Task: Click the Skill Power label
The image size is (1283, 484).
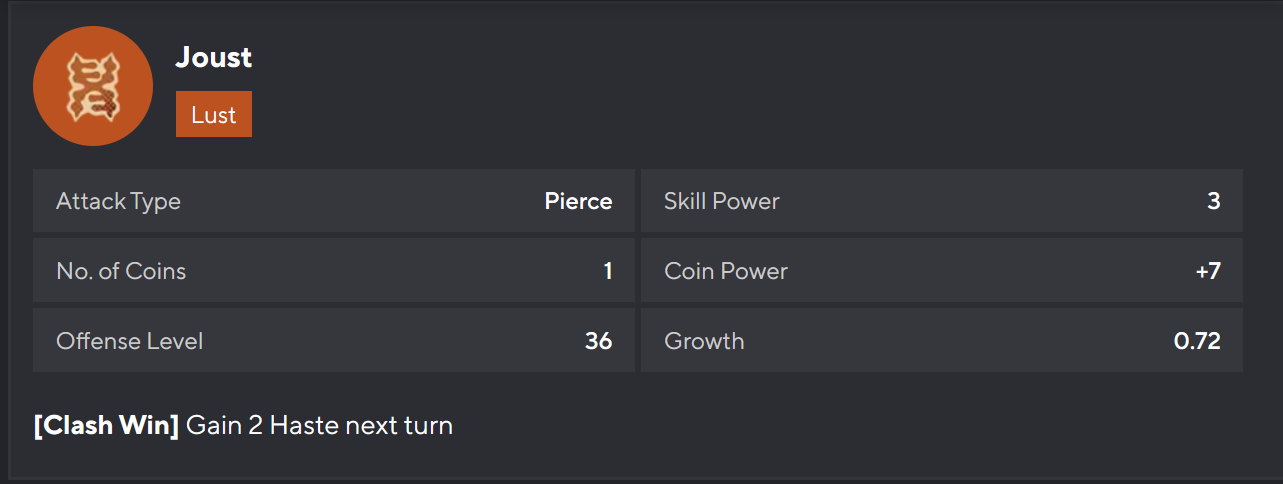Action: pos(722,201)
